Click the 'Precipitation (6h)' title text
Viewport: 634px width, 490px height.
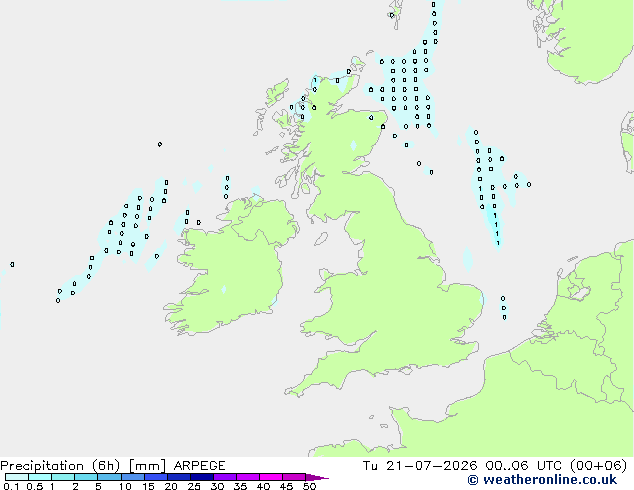coord(60,466)
